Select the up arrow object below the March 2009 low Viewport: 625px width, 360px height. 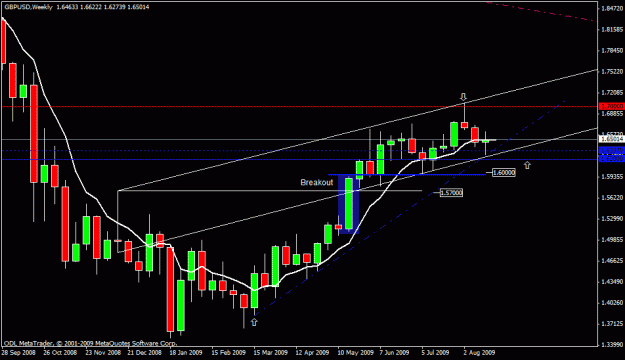click(x=254, y=322)
